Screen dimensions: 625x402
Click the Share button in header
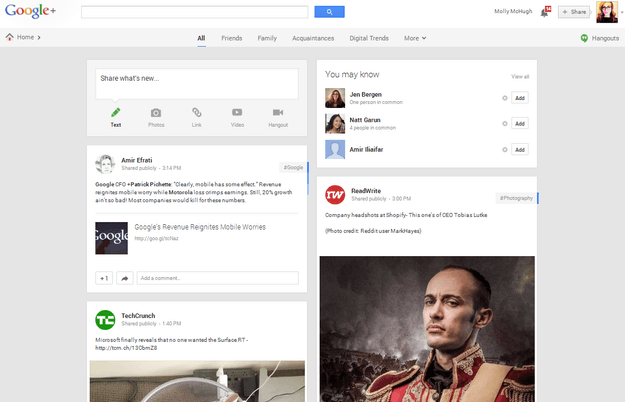(x=574, y=12)
